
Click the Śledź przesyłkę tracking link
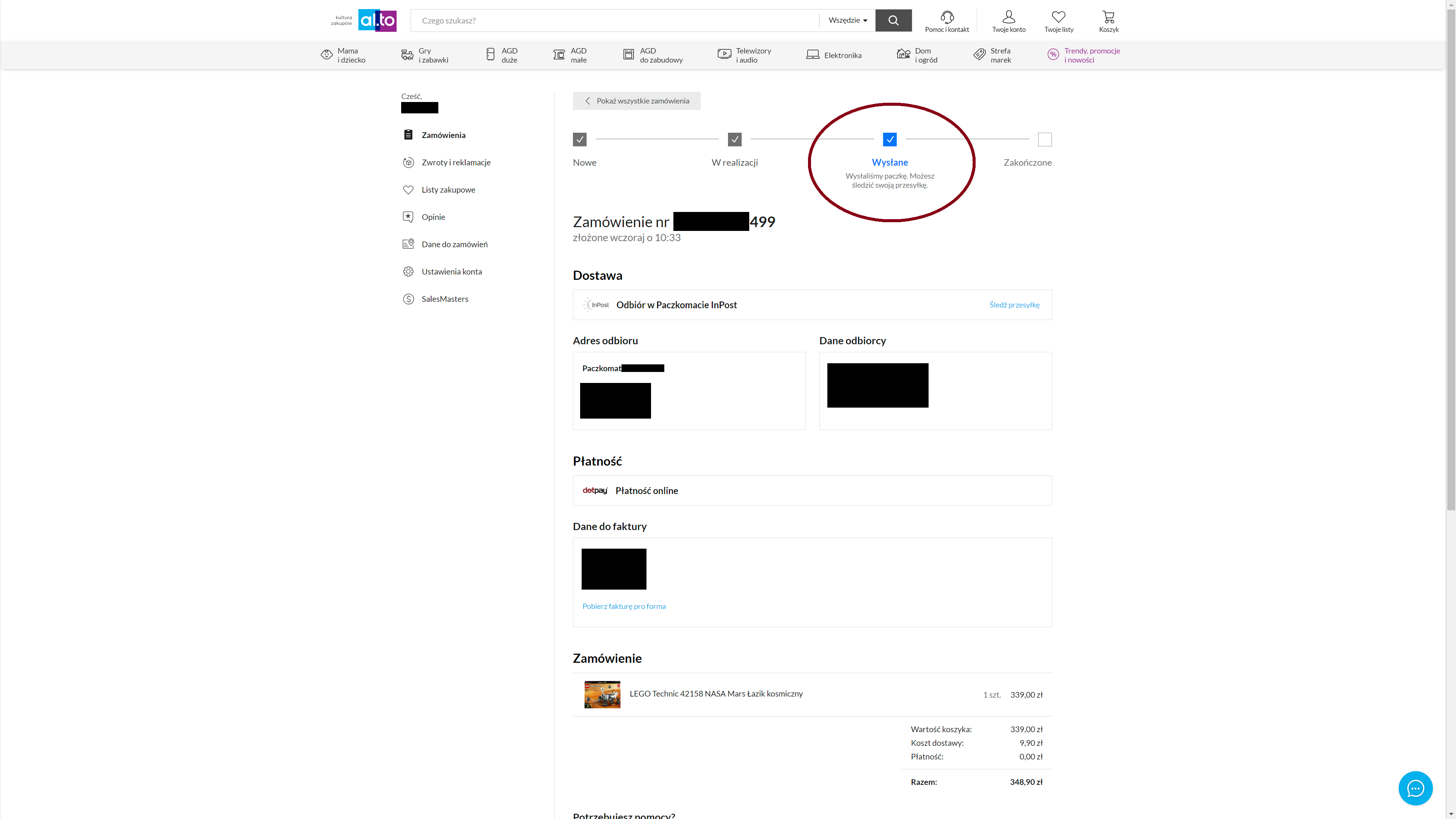[1014, 304]
